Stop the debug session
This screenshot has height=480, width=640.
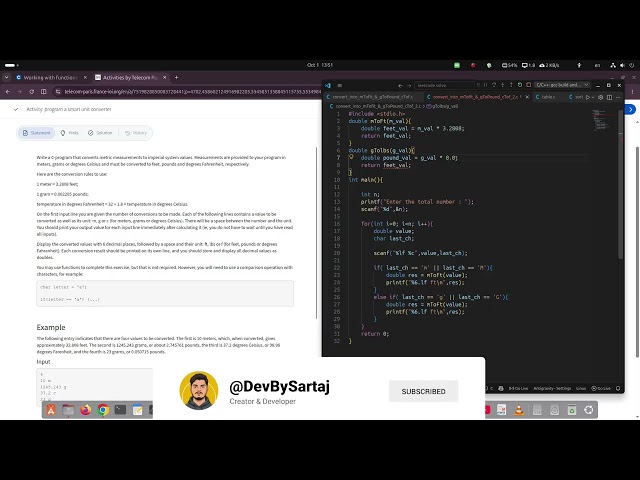click(x=529, y=85)
